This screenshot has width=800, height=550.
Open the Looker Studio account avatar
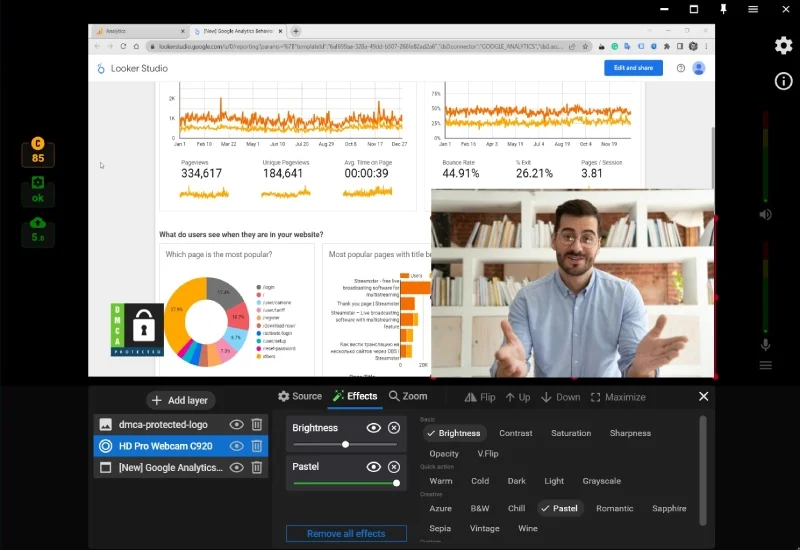coord(698,68)
